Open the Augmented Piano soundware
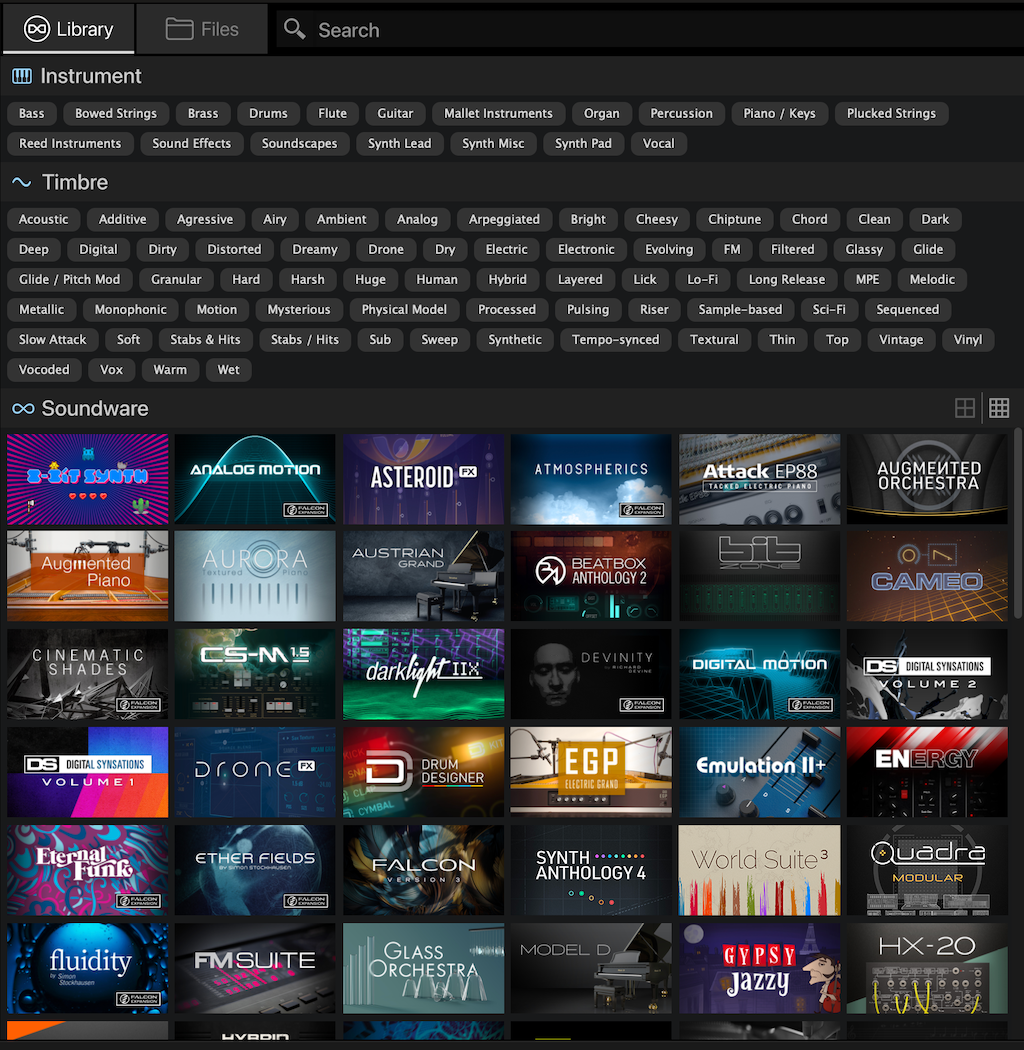This screenshot has width=1024, height=1050. 88,577
